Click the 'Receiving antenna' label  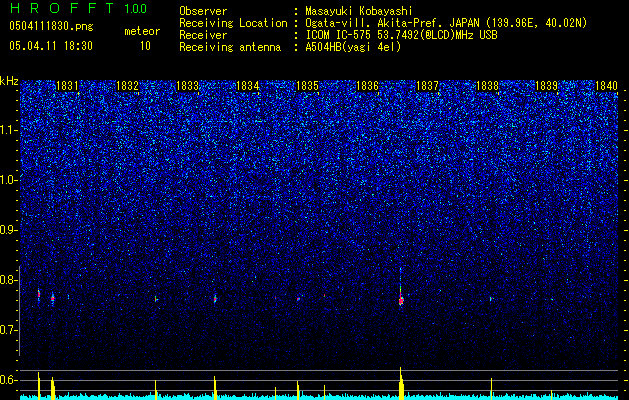click(230, 47)
